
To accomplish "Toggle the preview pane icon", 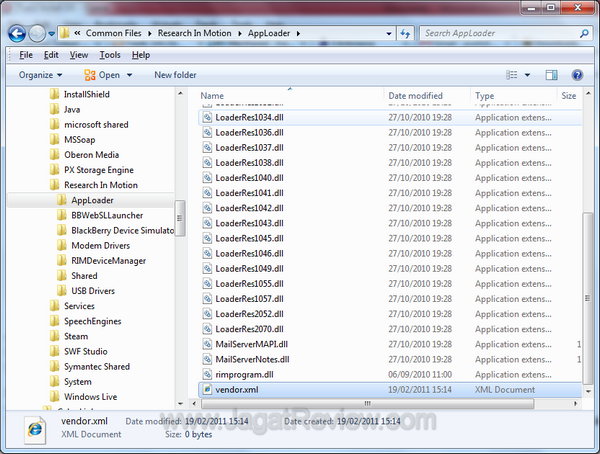I will (551, 75).
